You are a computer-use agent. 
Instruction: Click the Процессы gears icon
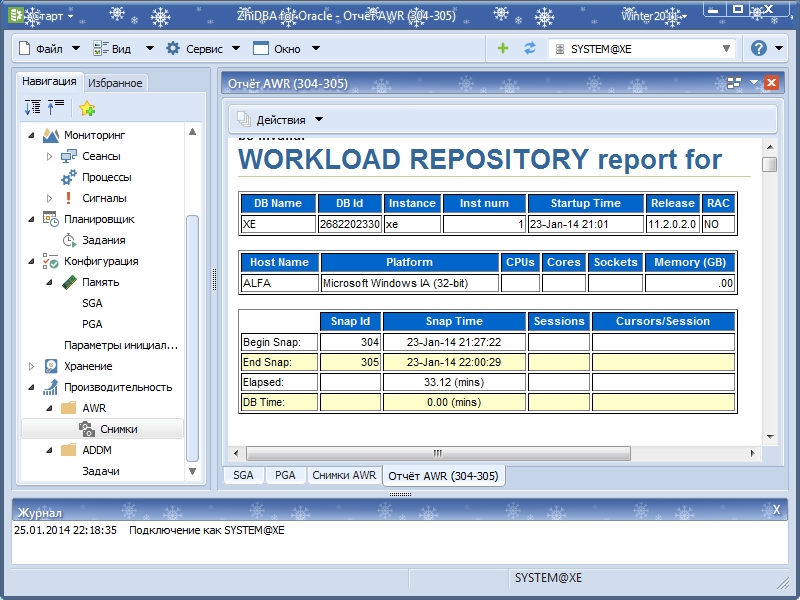tap(69, 178)
